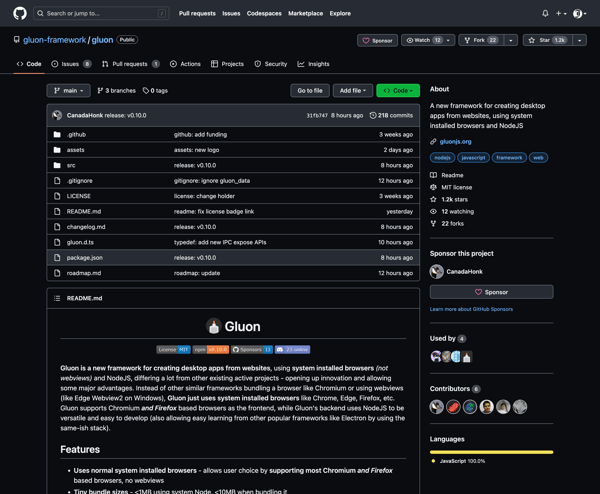Open Issues in top navigation
The height and width of the screenshot is (494, 600).
tap(231, 13)
